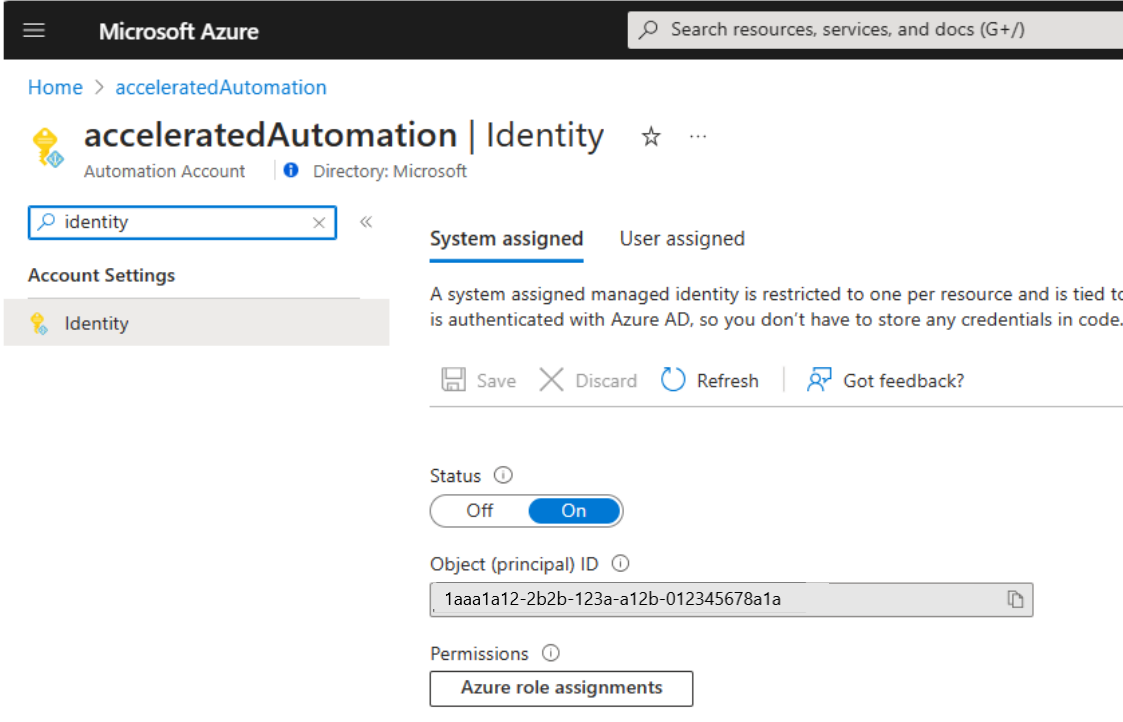Collapse the left sidebar menu
Screen dimensions: 1123x722
point(366,222)
